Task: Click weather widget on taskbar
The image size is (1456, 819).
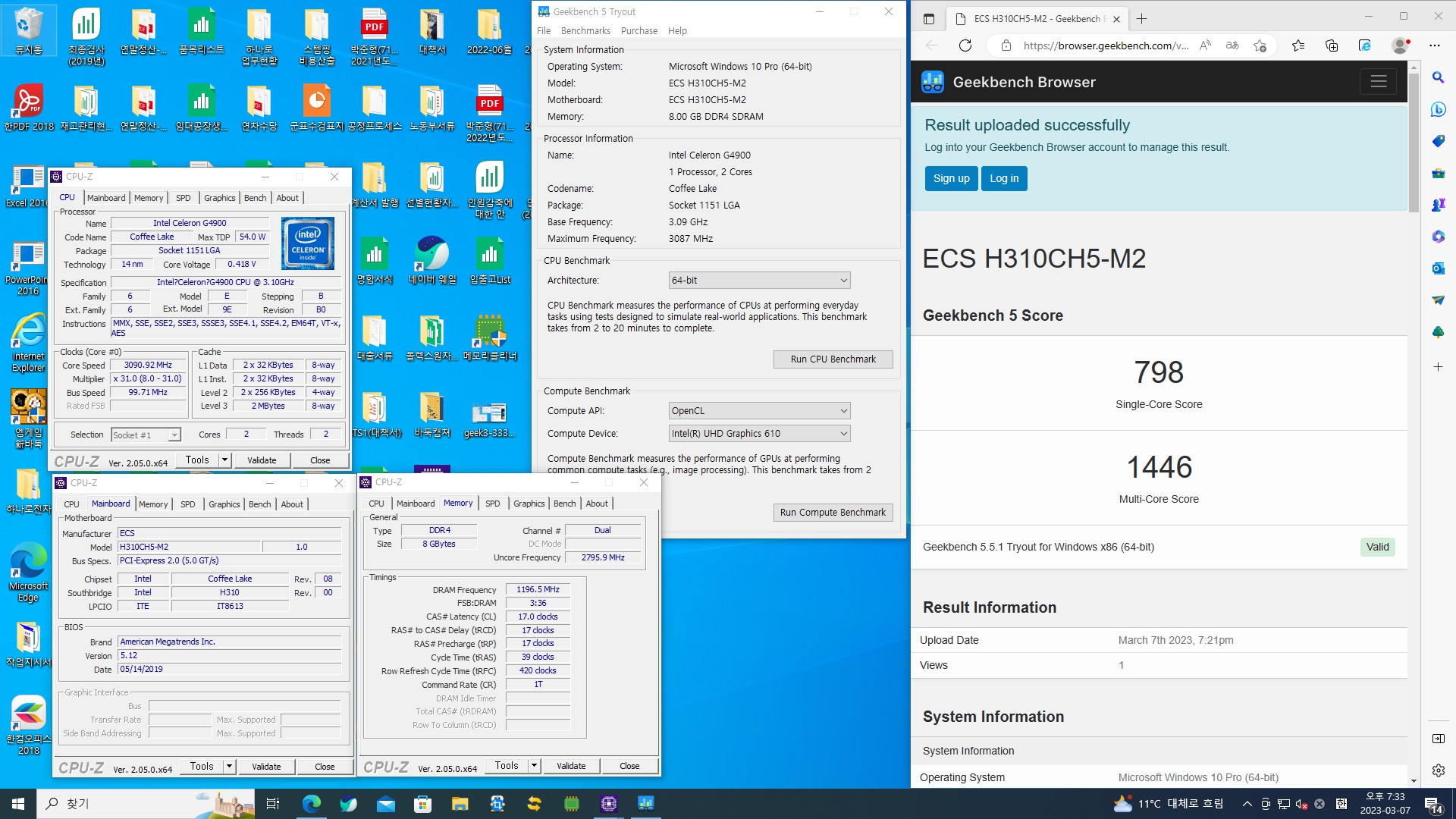Action: pyautogui.click(x=1168, y=804)
